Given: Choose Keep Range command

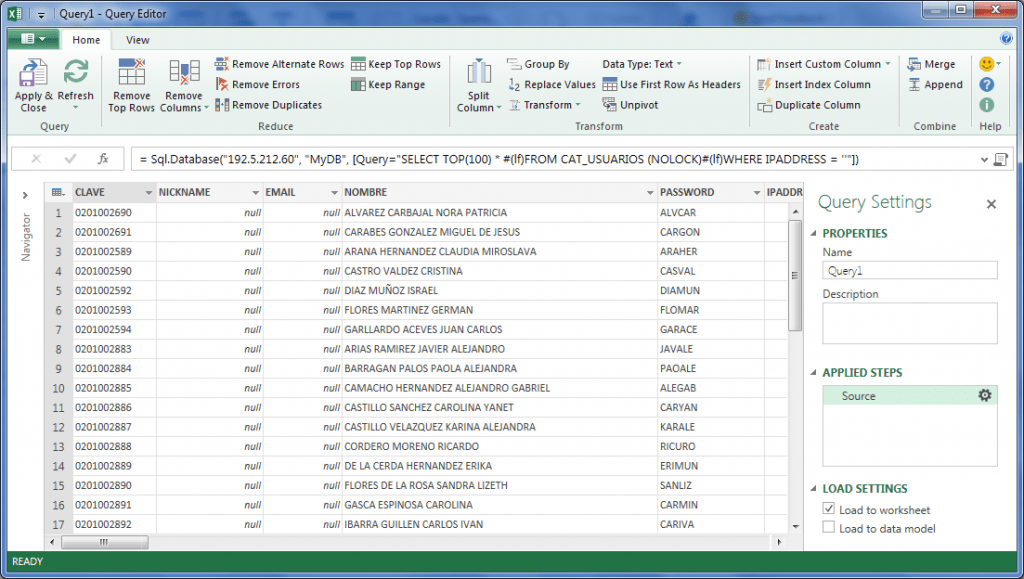Looking at the screenshot, I should pos(388,84).
